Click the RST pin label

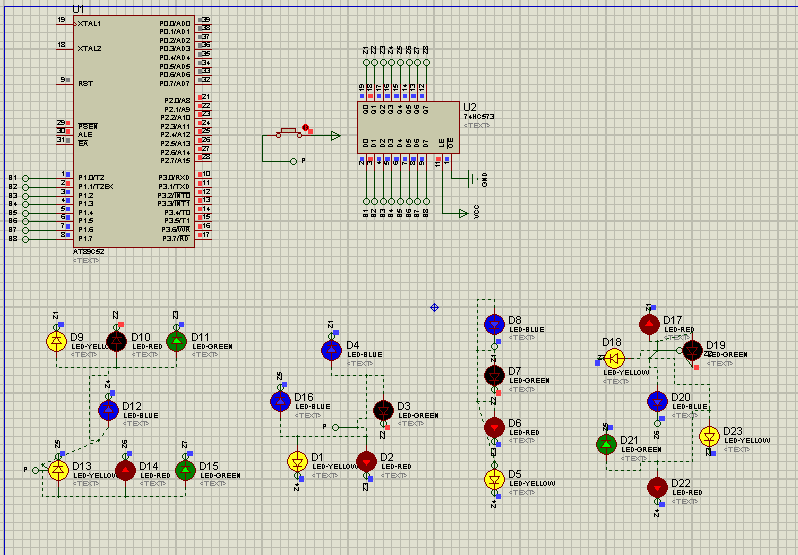[x=86, y=83]
